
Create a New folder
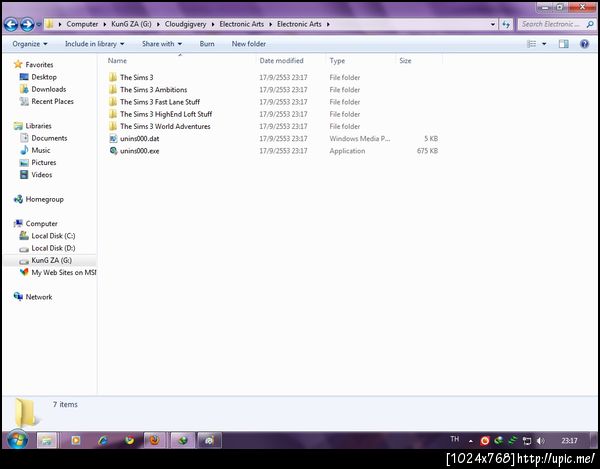point(249,44)
